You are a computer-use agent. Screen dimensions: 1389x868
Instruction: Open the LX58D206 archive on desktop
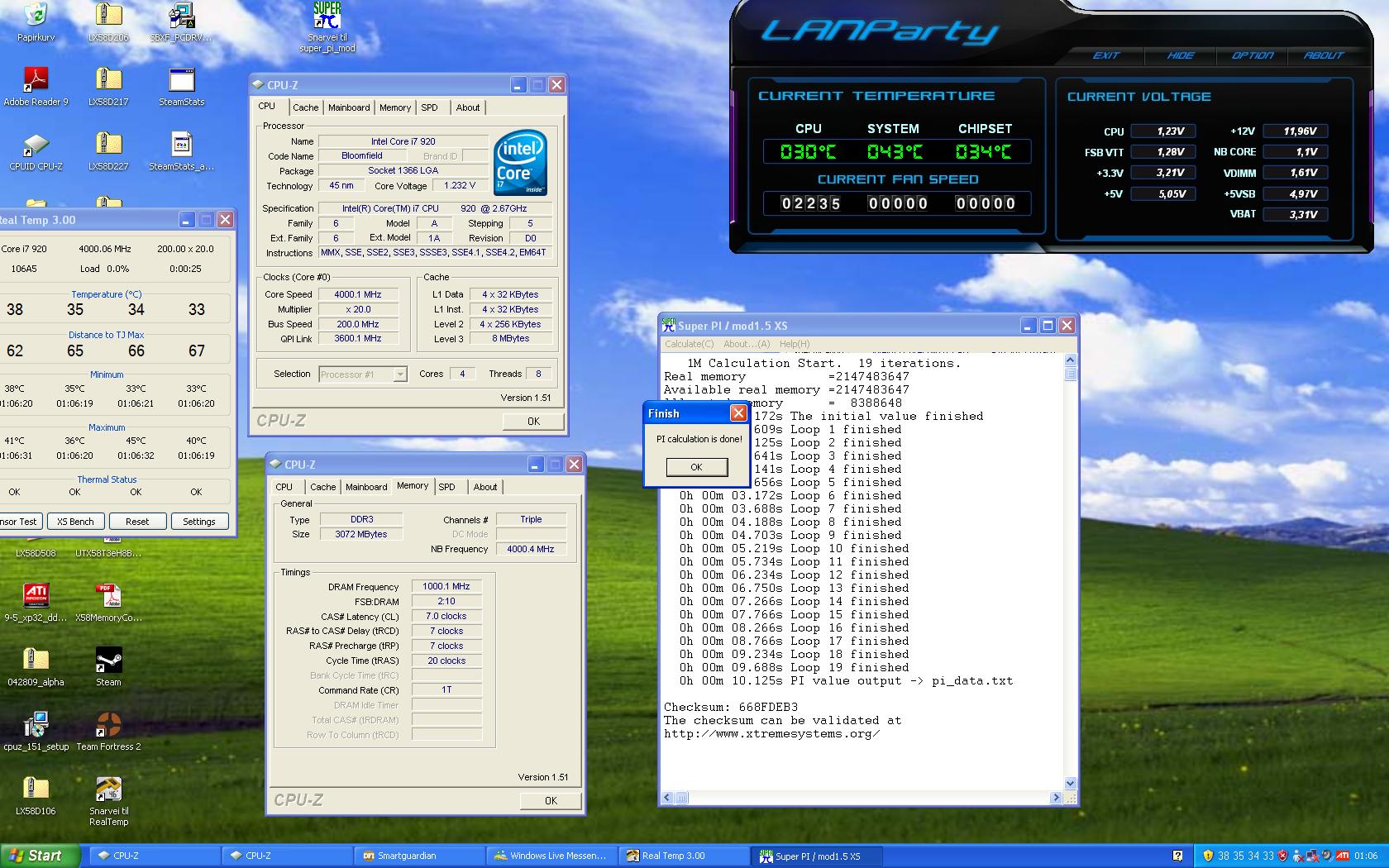tap(108, 15)
